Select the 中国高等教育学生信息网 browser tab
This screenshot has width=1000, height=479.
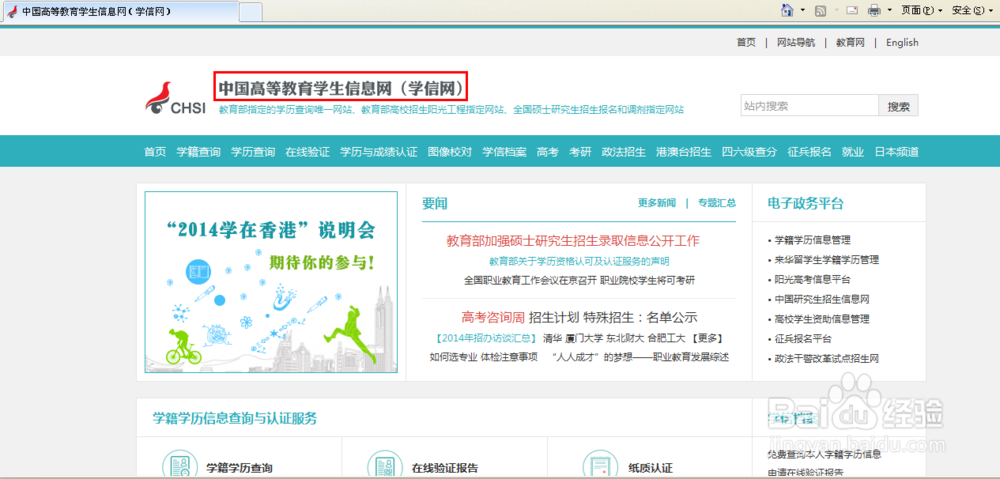tap(120, 11)
